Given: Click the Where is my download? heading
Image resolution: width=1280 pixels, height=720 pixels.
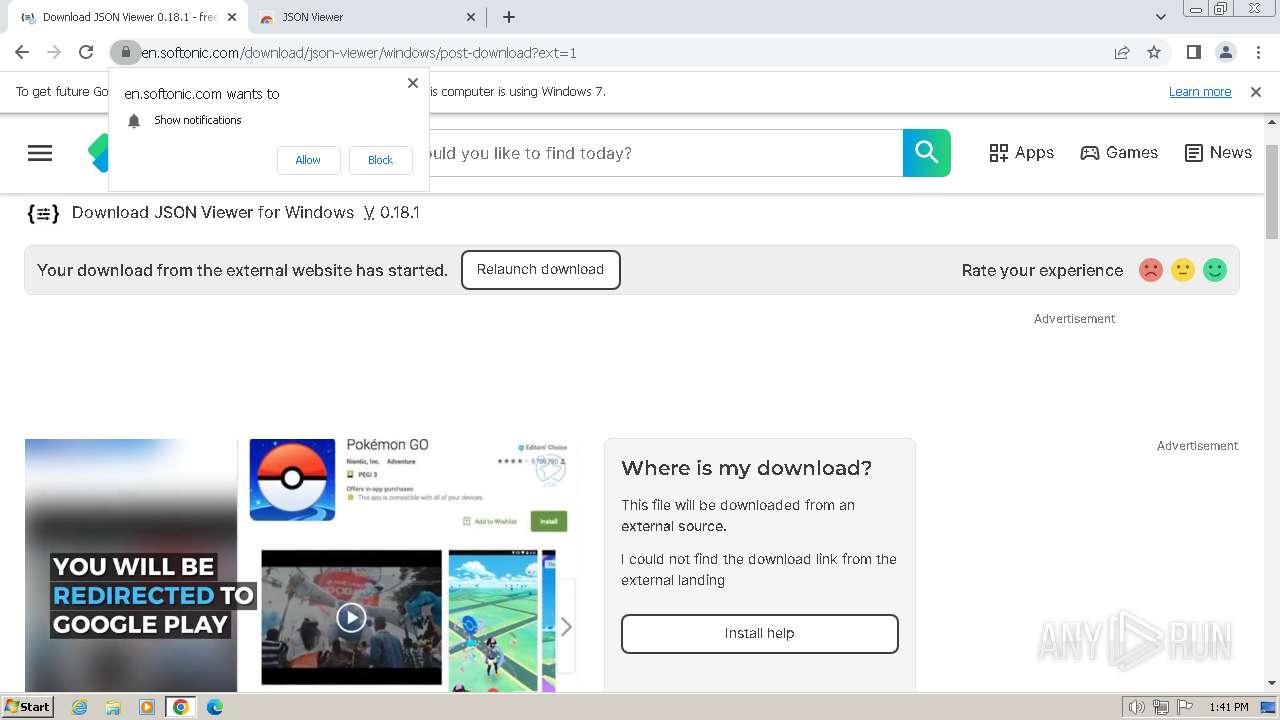Looking at the screenshot, I should [x=747, y=468].
